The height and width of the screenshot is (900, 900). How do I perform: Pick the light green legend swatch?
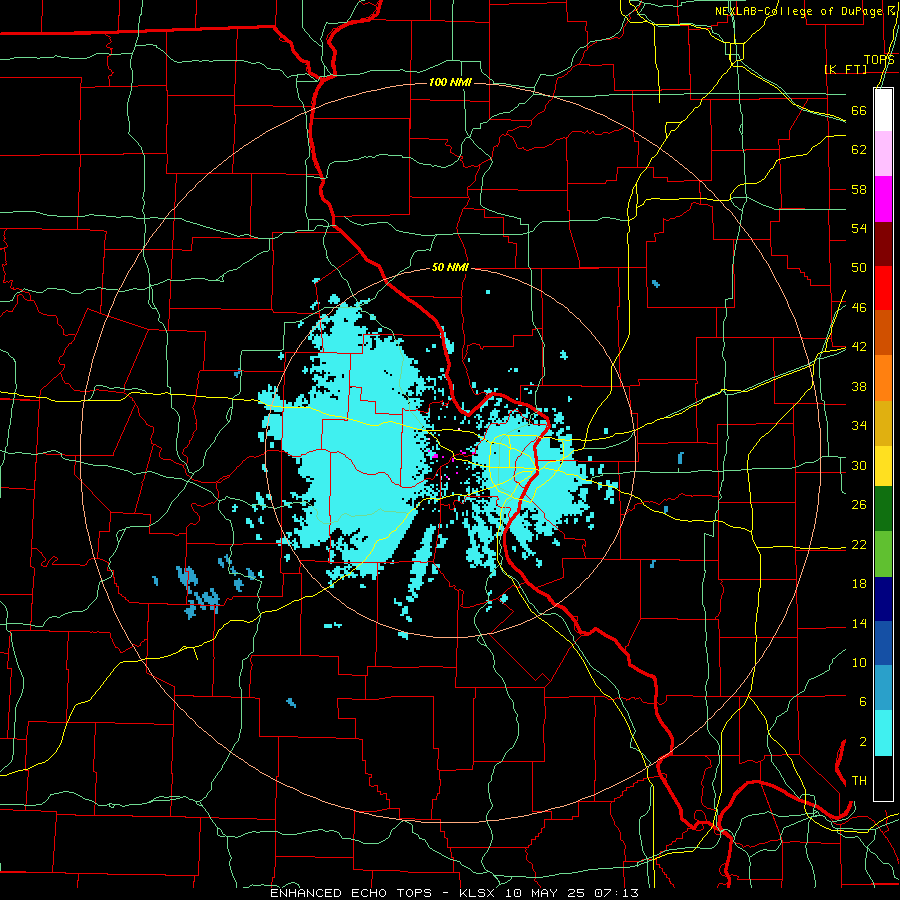click(883, 554)
